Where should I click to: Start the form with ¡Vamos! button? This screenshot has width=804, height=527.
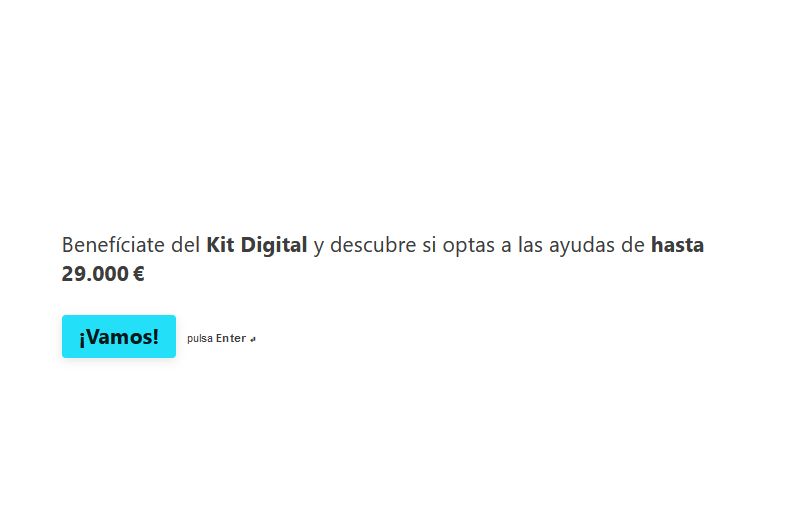point(119,336)
